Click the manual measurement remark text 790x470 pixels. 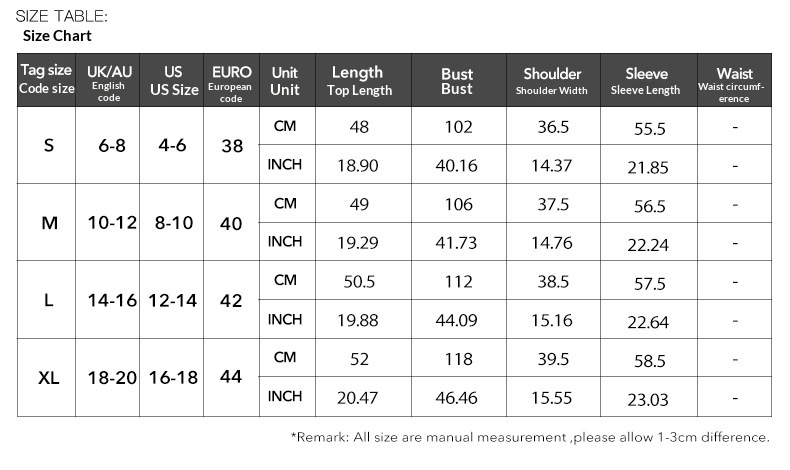point(530,437)
